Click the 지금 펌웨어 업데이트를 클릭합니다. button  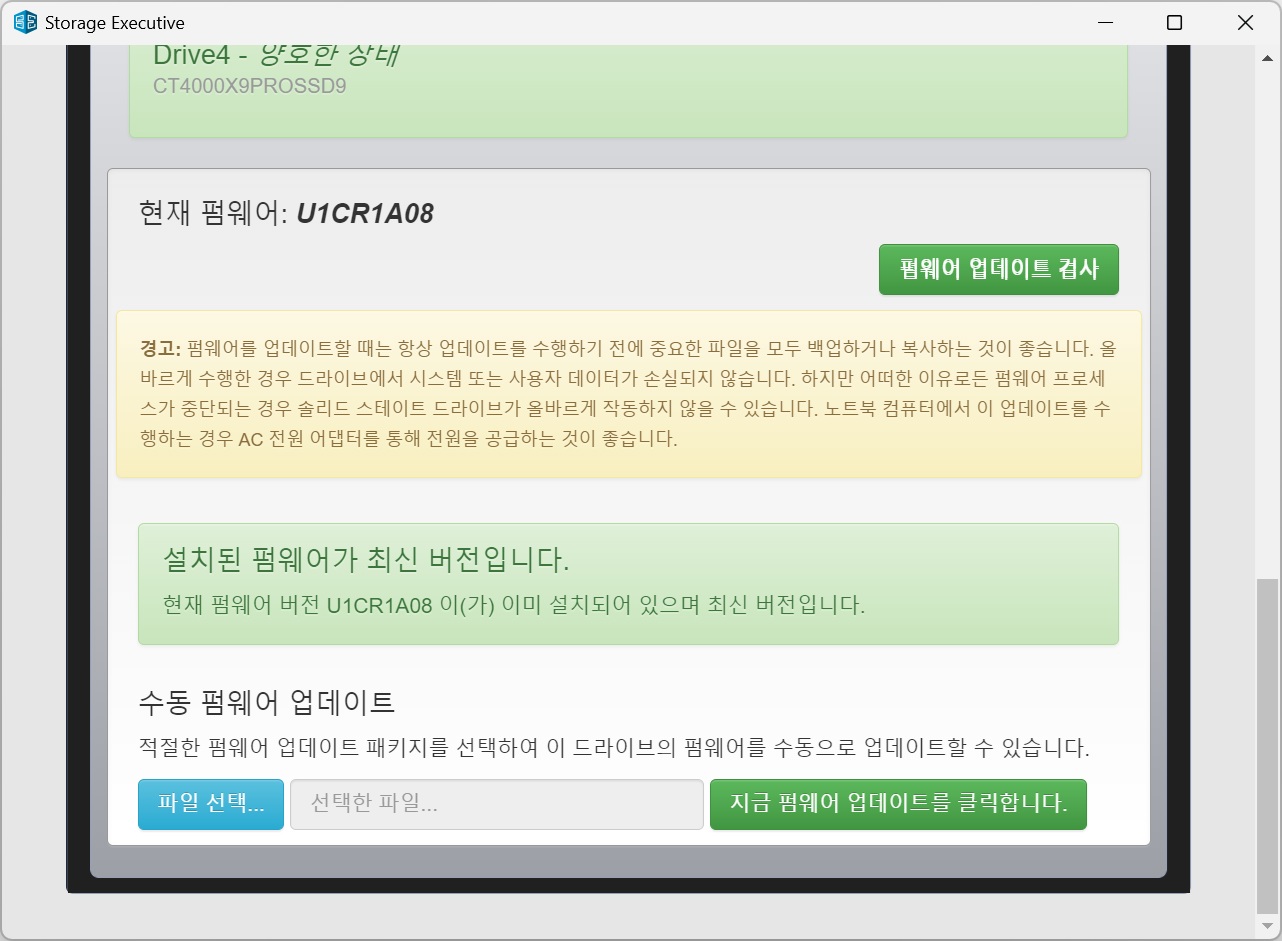point(898,804)
